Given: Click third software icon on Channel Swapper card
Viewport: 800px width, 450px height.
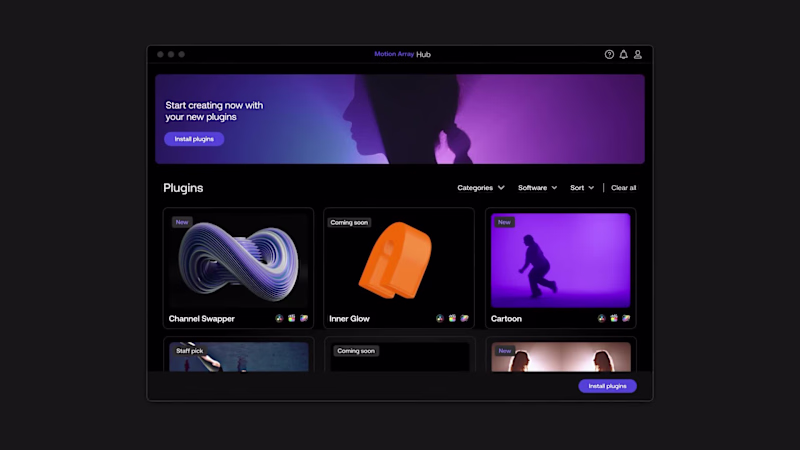Looking at the screenshot, I should (x=304, y=318).
